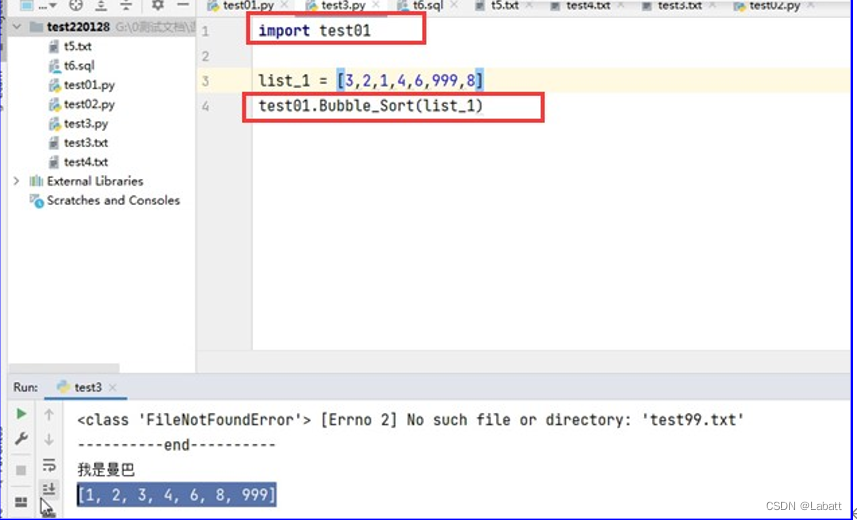Click the sorted list '[1, 2, 3, 4, 6, 8, 999]' output

pyautogui.click(x=177, y=494)
